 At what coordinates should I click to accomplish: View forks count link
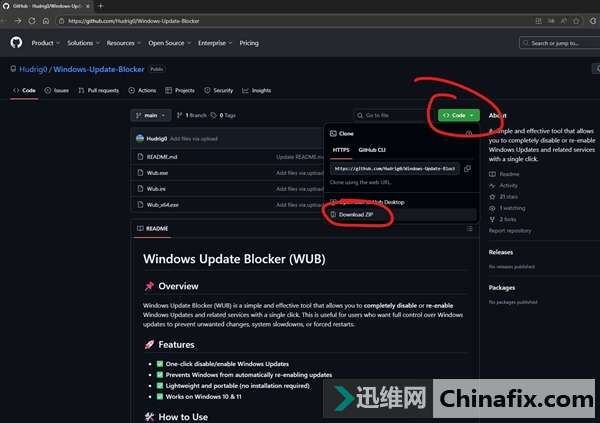point(503,219)
